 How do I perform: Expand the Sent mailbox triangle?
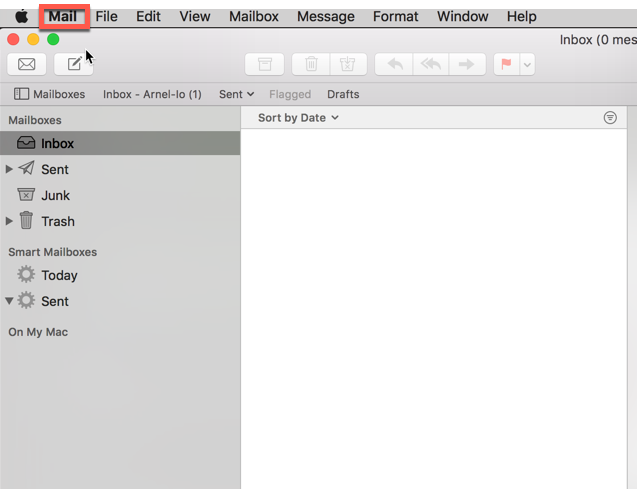(9, 169)
